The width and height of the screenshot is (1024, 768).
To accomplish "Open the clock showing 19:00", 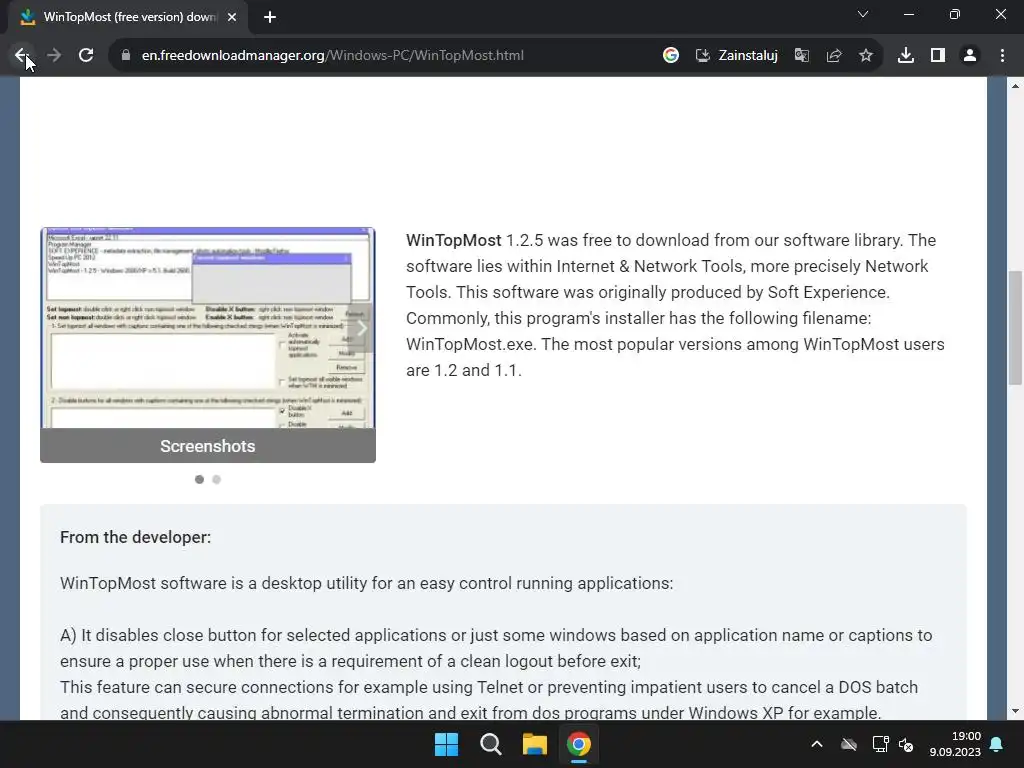I will pos(955,744).
